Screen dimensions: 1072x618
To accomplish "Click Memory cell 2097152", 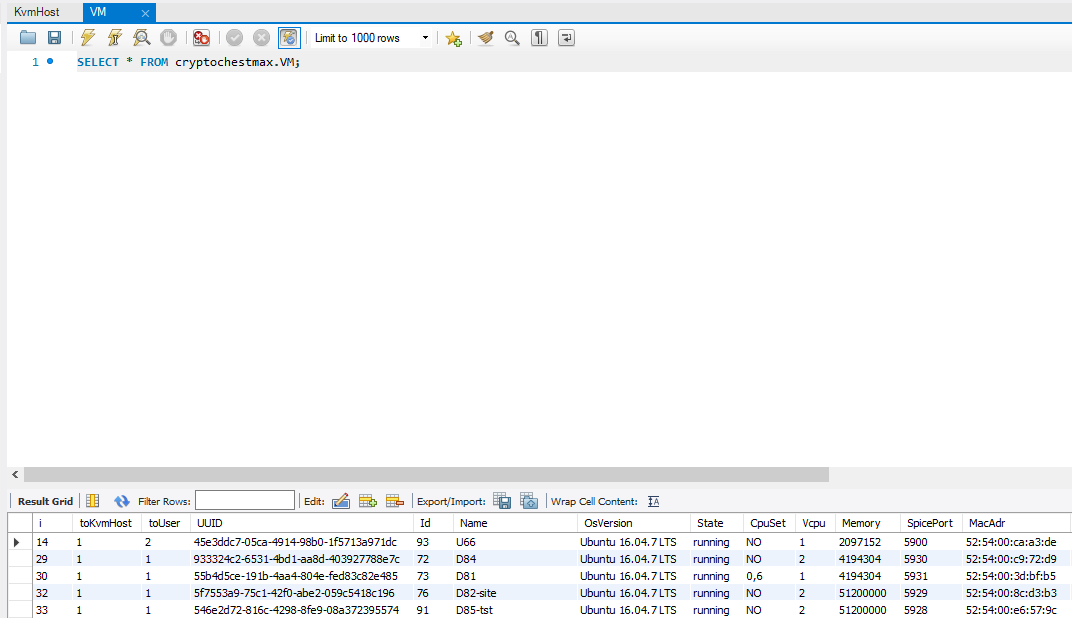I will [867, 542].
